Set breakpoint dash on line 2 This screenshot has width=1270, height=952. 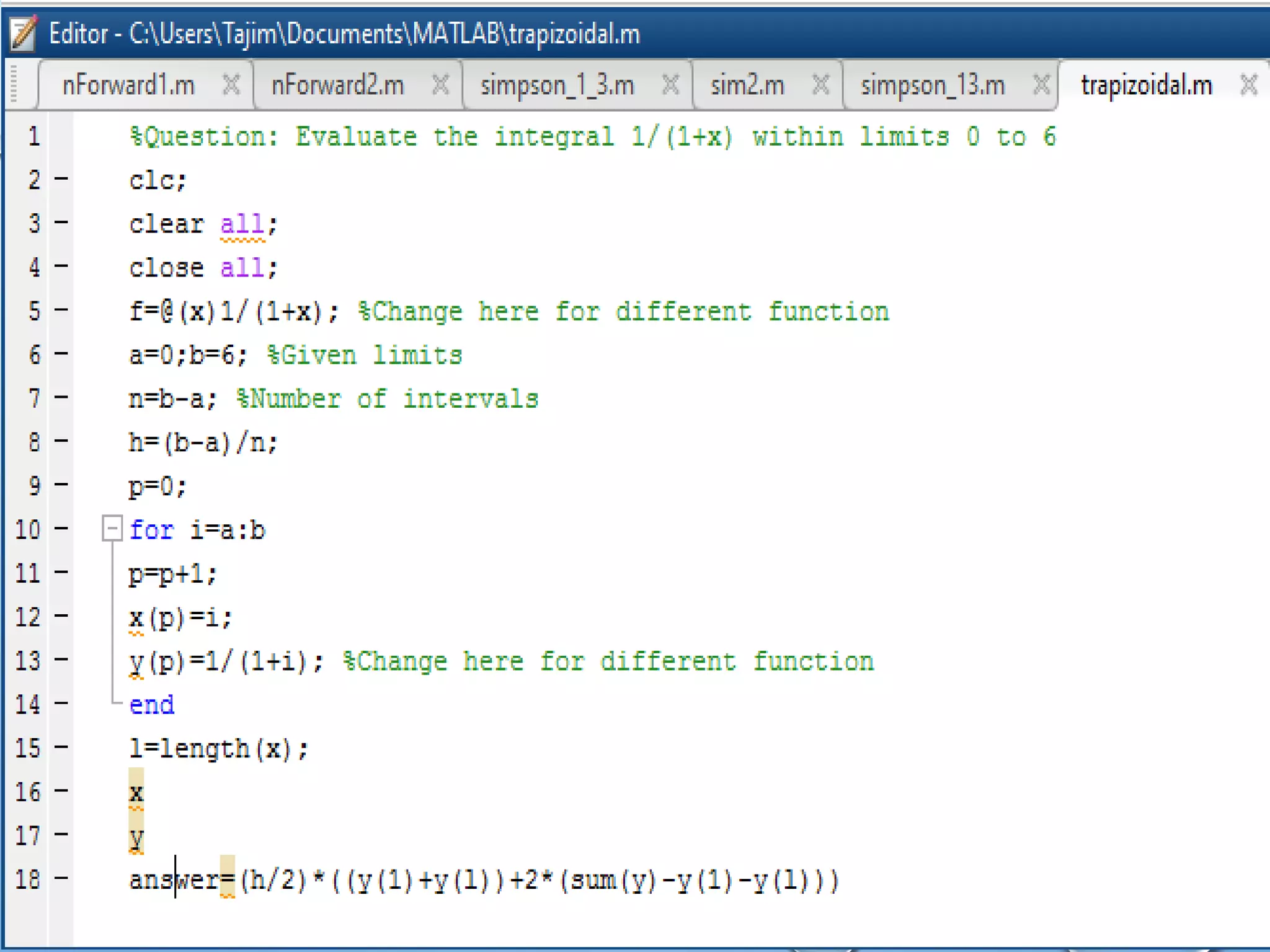(x=61, y=179)
